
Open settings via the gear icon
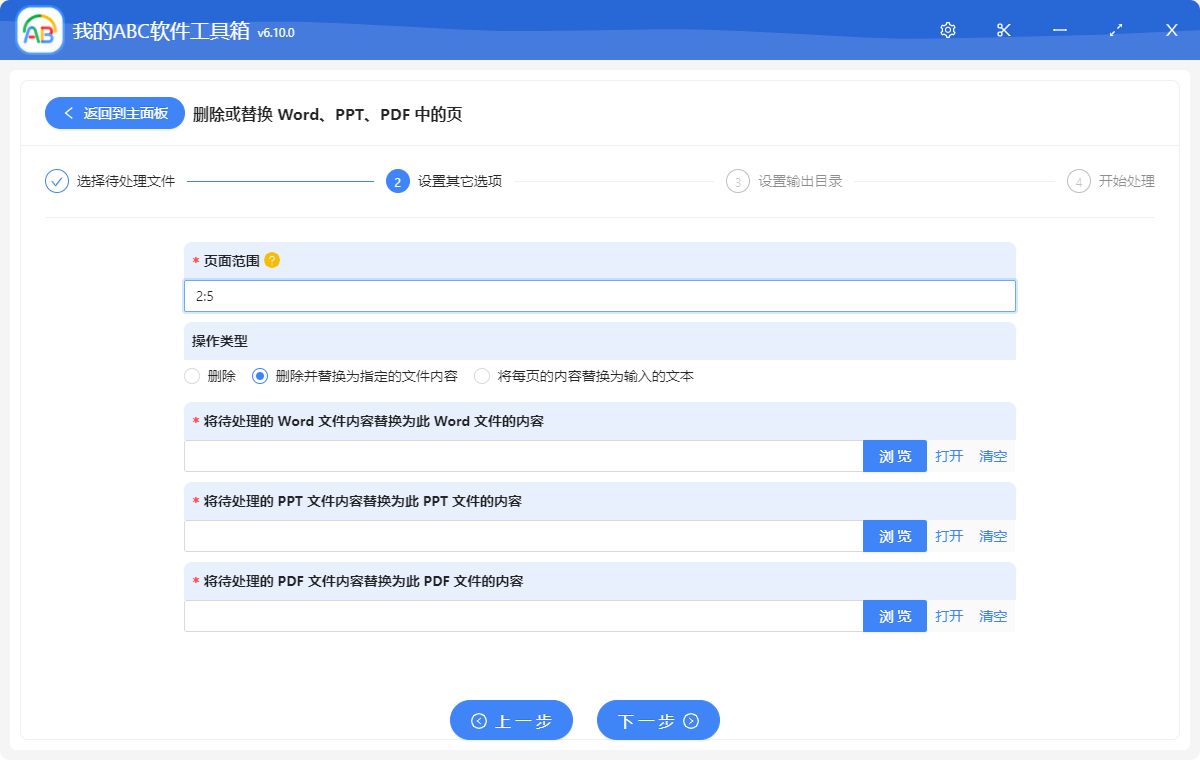tap(948, 30)
